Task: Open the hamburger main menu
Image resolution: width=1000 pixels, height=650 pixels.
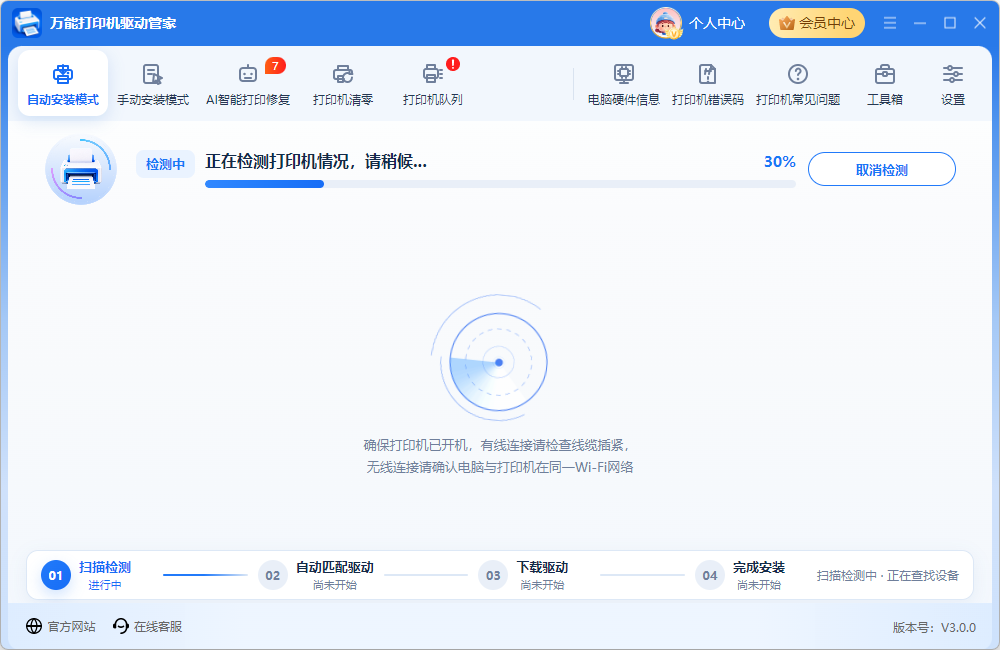Action: point(890,23)
